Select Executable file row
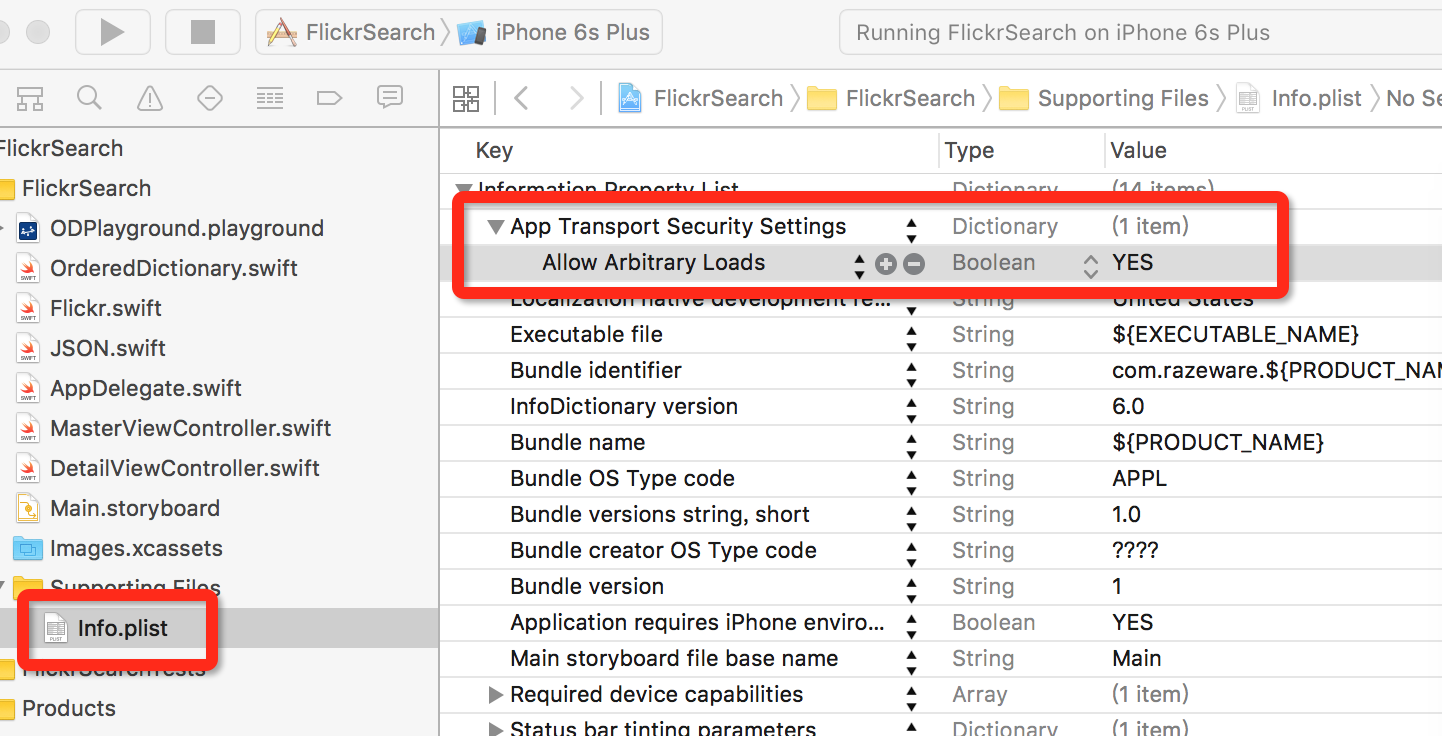 [x=940, y=334]
